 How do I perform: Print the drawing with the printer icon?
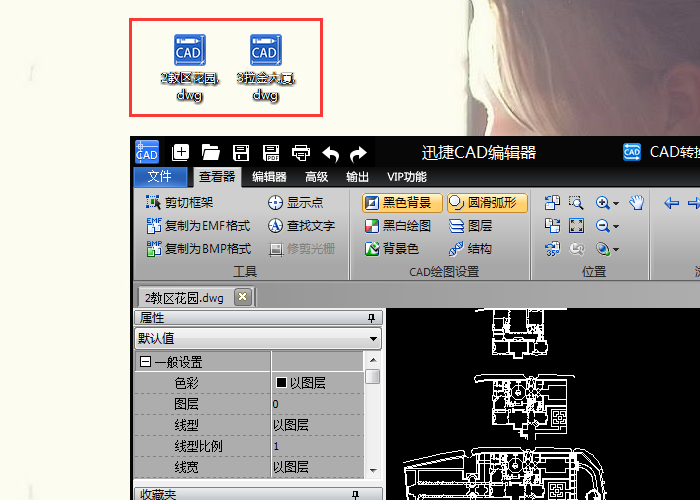[301, 153]
